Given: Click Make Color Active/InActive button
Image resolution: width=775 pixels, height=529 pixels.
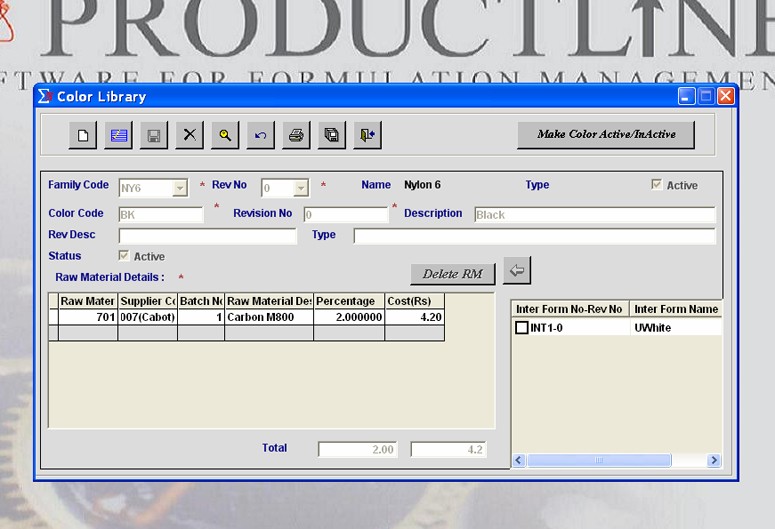Looking at the screenshot, I should tap(606, 135).
